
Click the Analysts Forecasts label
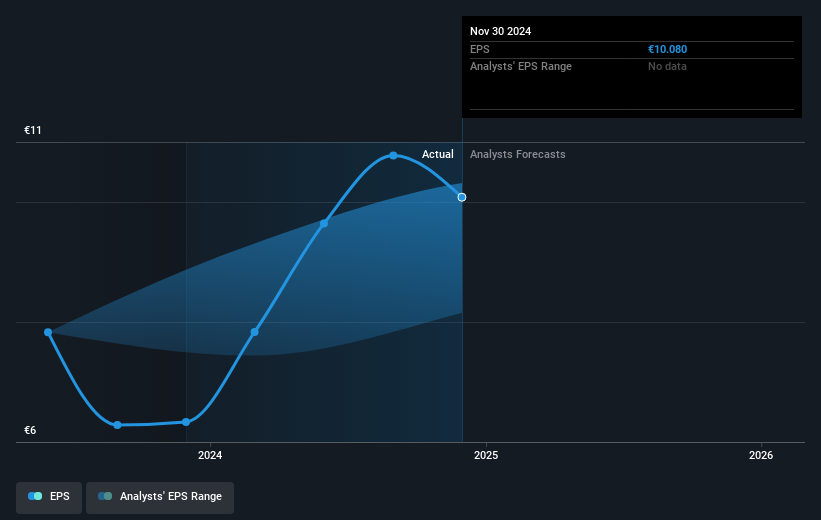tap(517, 154)
